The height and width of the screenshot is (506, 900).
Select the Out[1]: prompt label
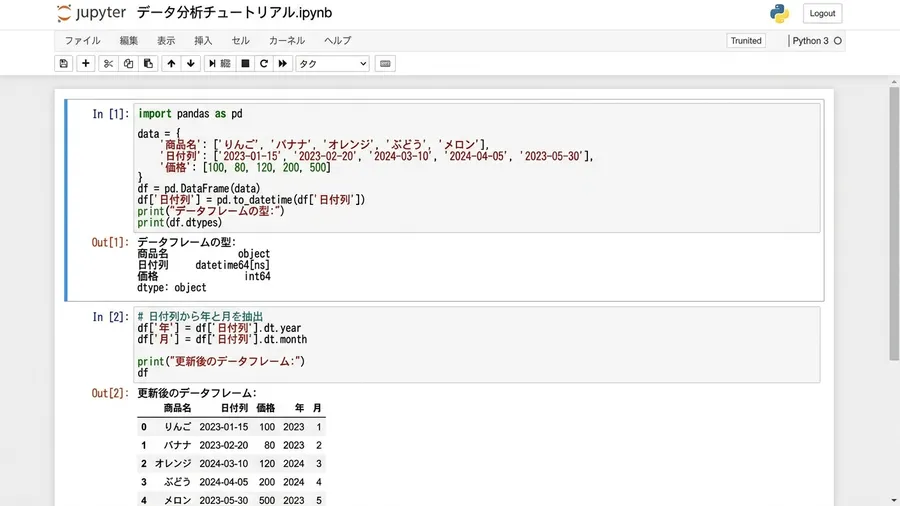pos(110,242)
